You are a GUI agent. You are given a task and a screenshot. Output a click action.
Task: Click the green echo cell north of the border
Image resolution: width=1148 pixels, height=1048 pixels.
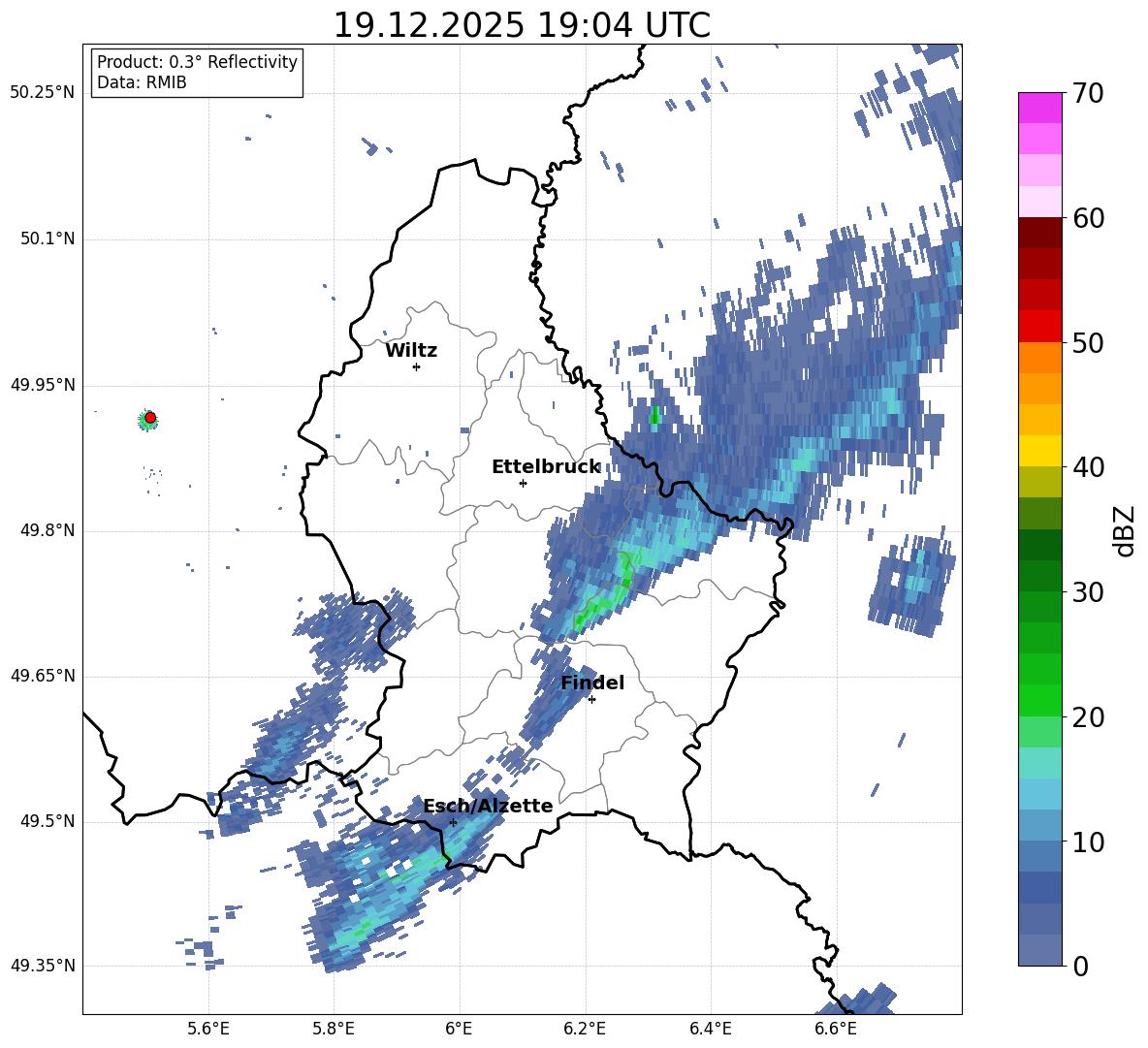654,415
